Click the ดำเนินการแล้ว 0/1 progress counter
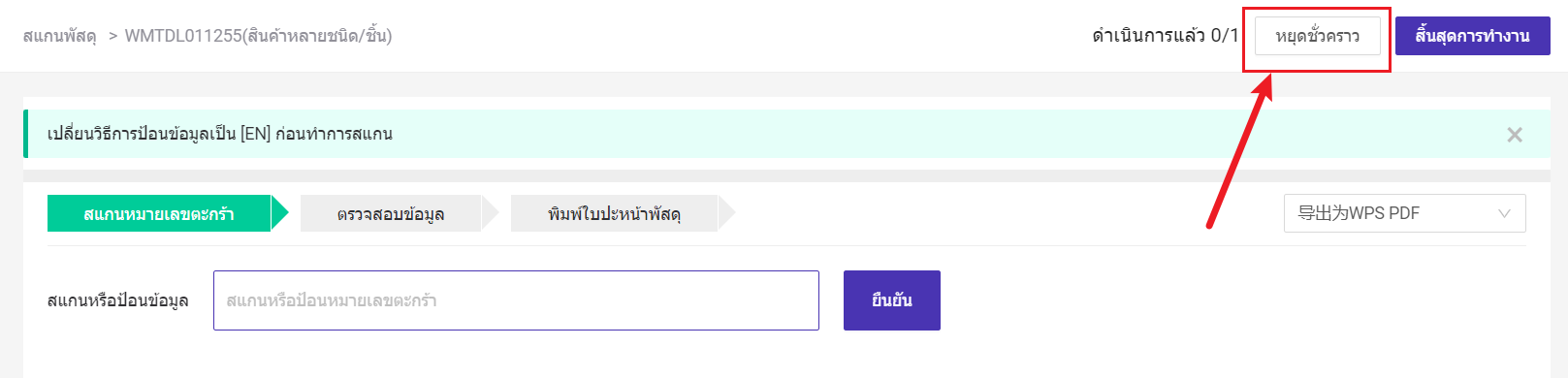Image resolution: width=1568 pixels, height=378 pixels. click(1165, 36)
